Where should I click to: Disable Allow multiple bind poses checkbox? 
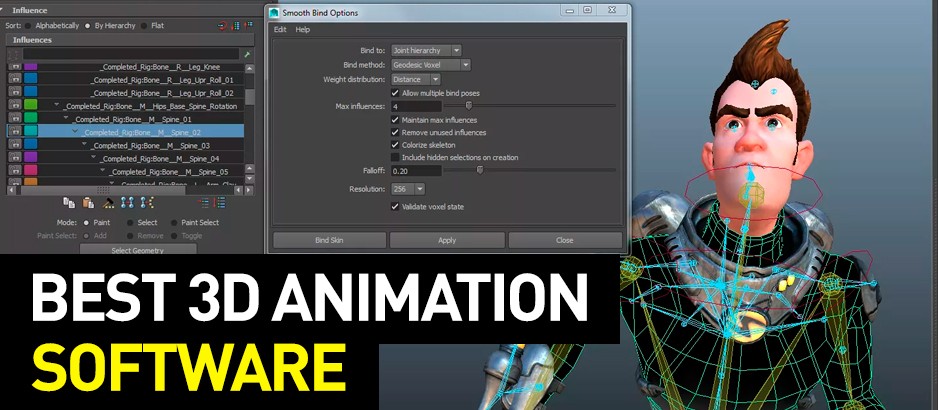[x=395, y=92]
